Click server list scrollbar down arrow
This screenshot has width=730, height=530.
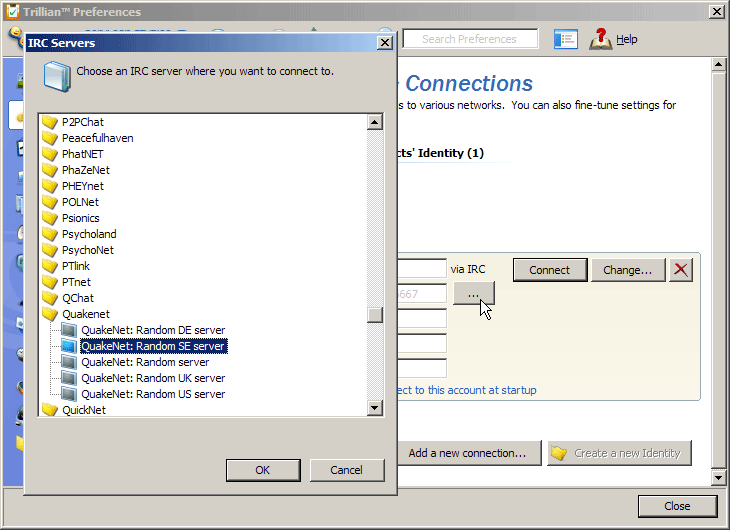[x=375, y=408]
